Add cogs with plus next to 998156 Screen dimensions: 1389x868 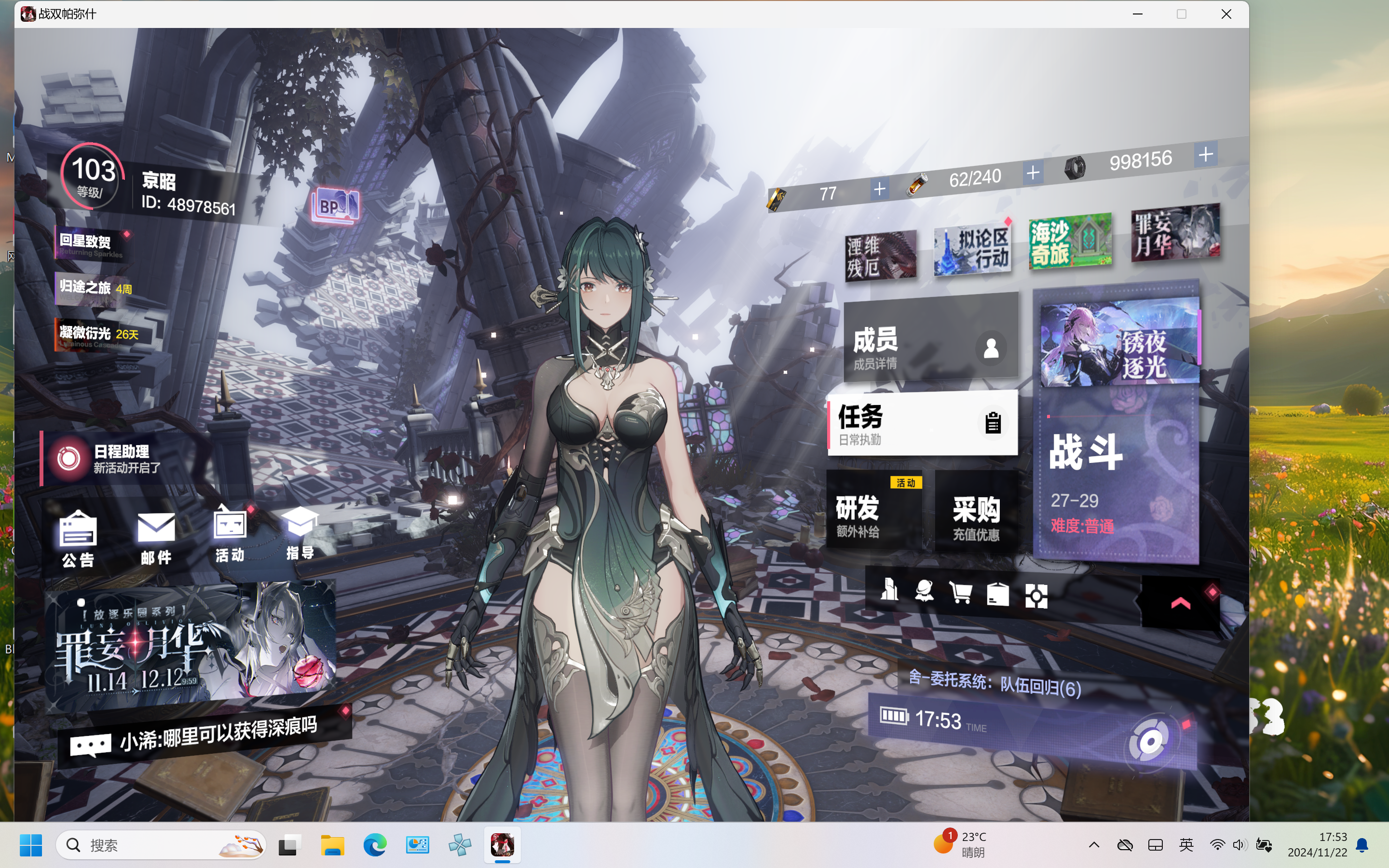pyautogui.click(x=1205, y=154)
